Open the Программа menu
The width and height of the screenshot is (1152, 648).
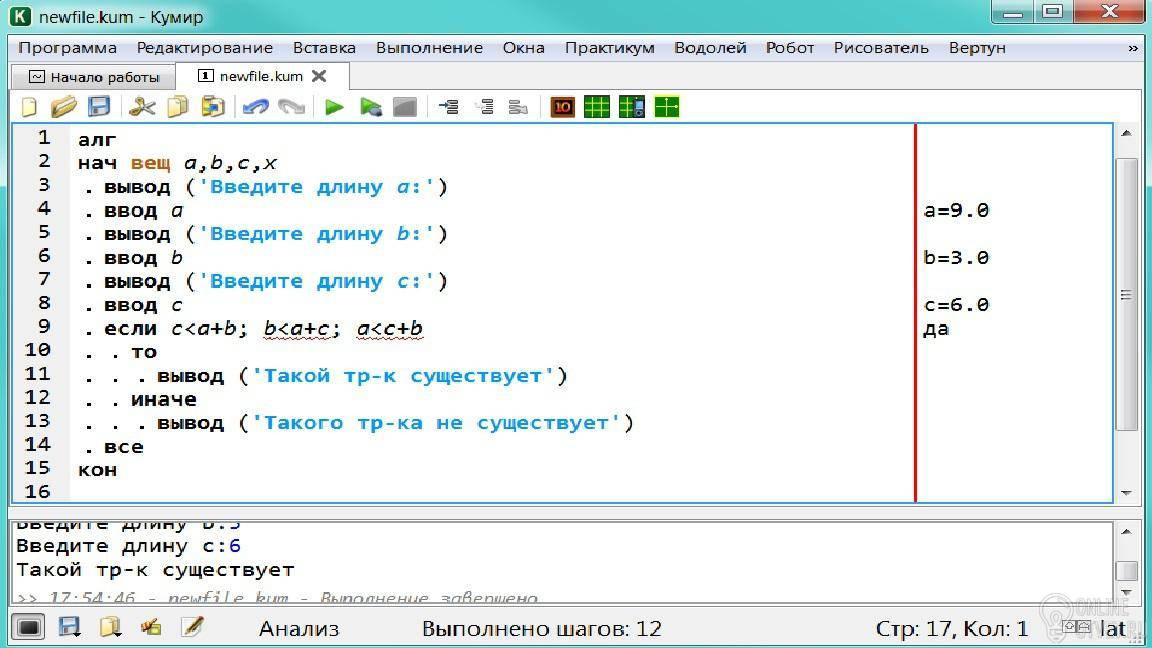(68, 48)
